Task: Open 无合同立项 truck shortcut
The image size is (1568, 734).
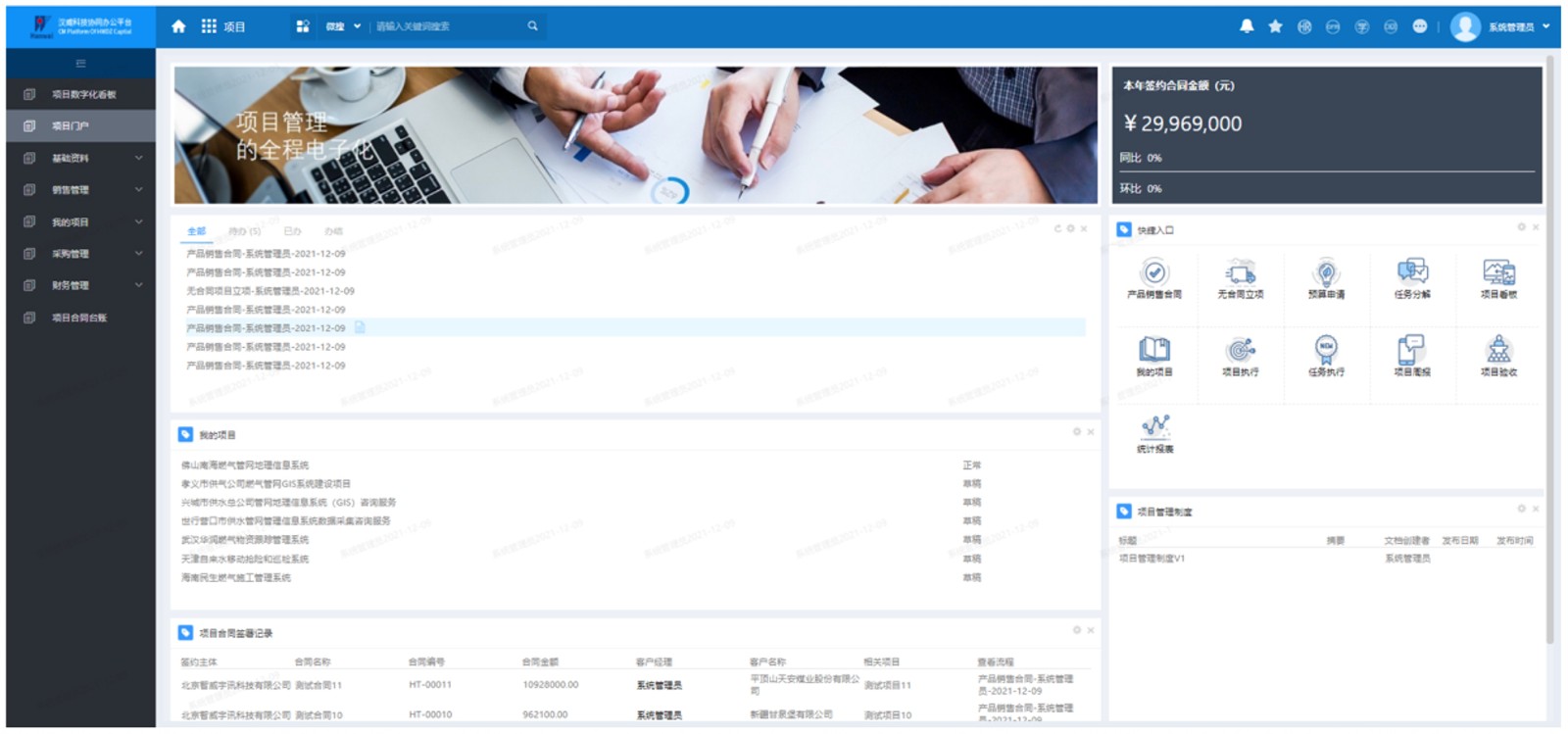Action: pos(1241,278)
